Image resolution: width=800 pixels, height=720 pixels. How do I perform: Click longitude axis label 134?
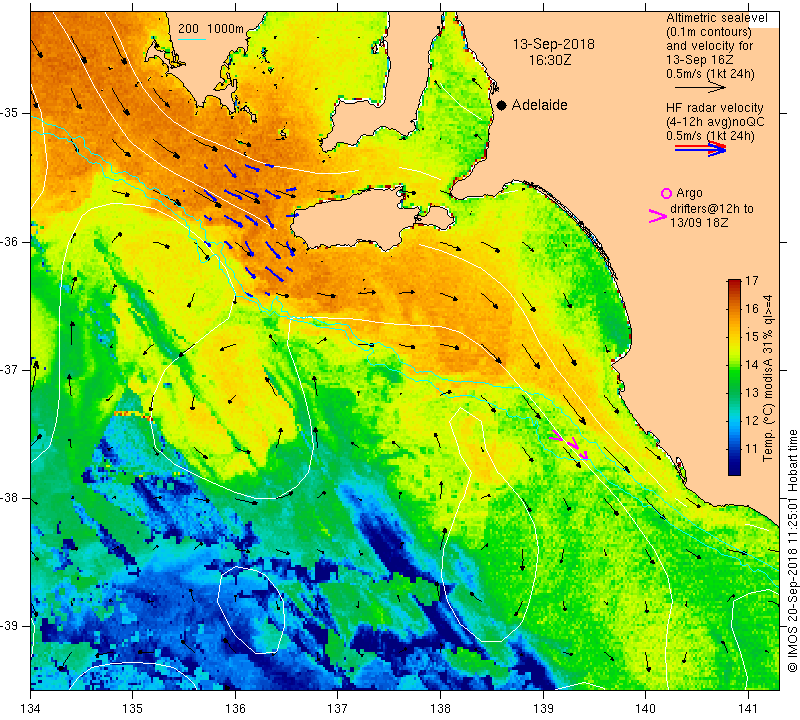point(31,708)
